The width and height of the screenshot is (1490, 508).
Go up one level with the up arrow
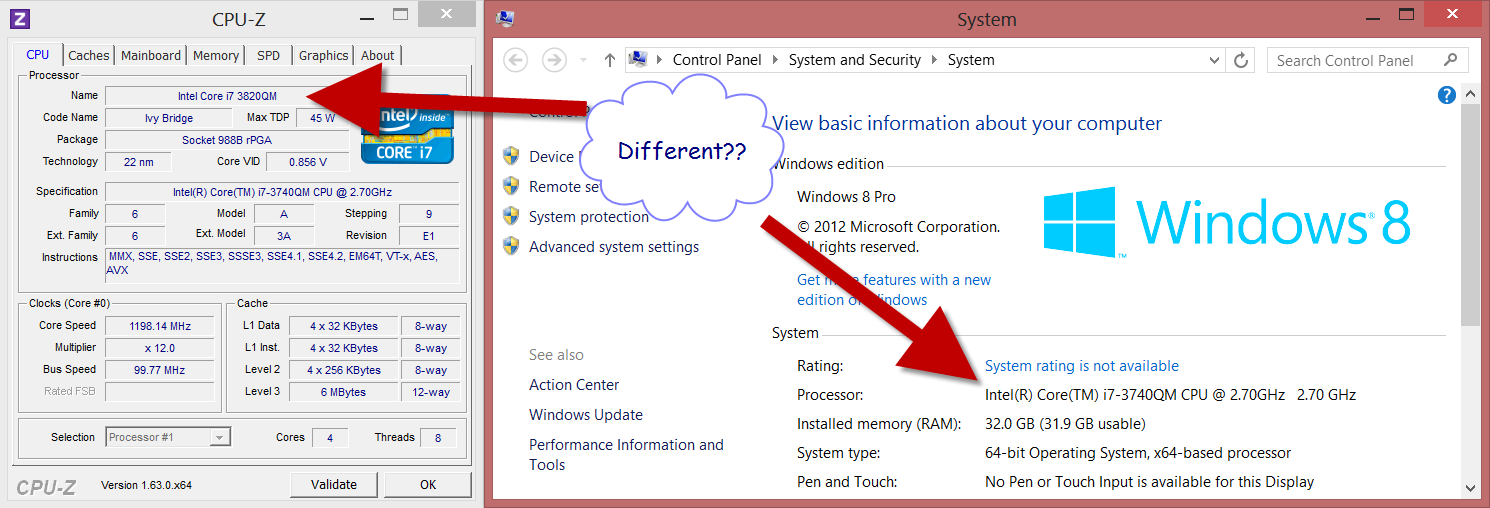pyautogui.click(x=609, y=60)
